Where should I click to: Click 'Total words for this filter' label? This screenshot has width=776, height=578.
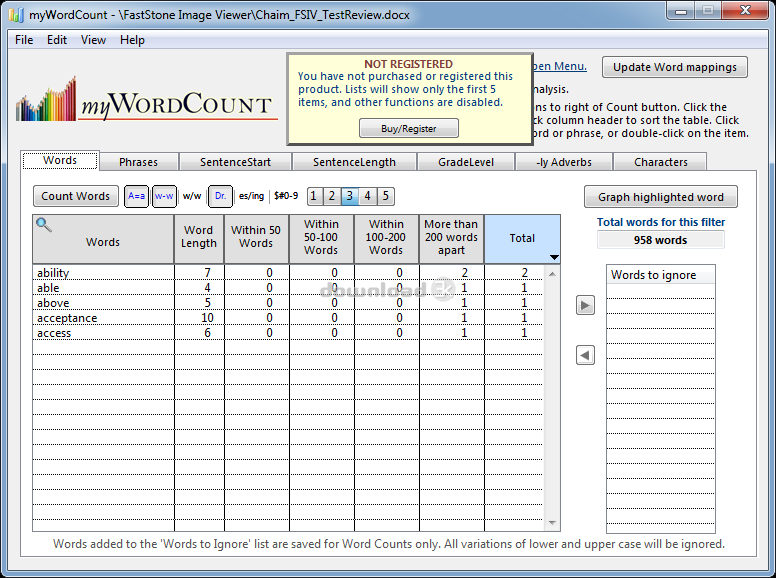(x=661, y=222)
